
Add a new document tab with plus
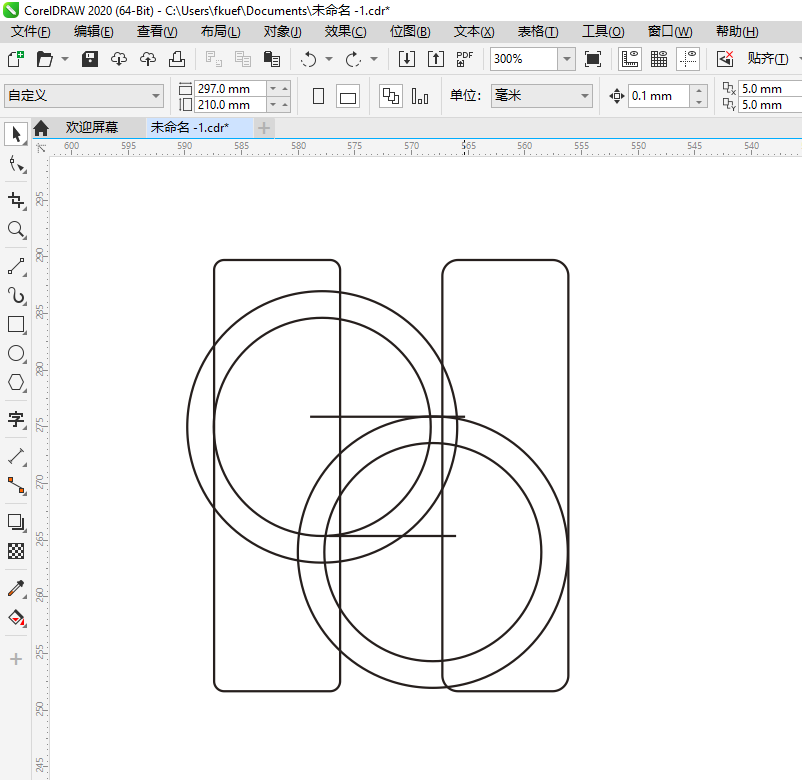264,128
